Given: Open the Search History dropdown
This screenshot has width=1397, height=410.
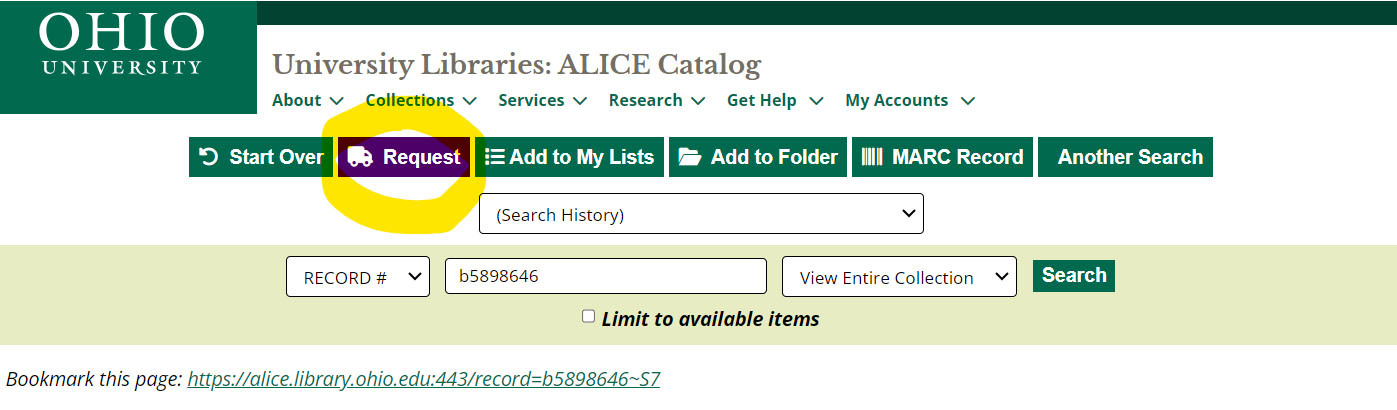Looking at the screenshot, I should [701, 214].
